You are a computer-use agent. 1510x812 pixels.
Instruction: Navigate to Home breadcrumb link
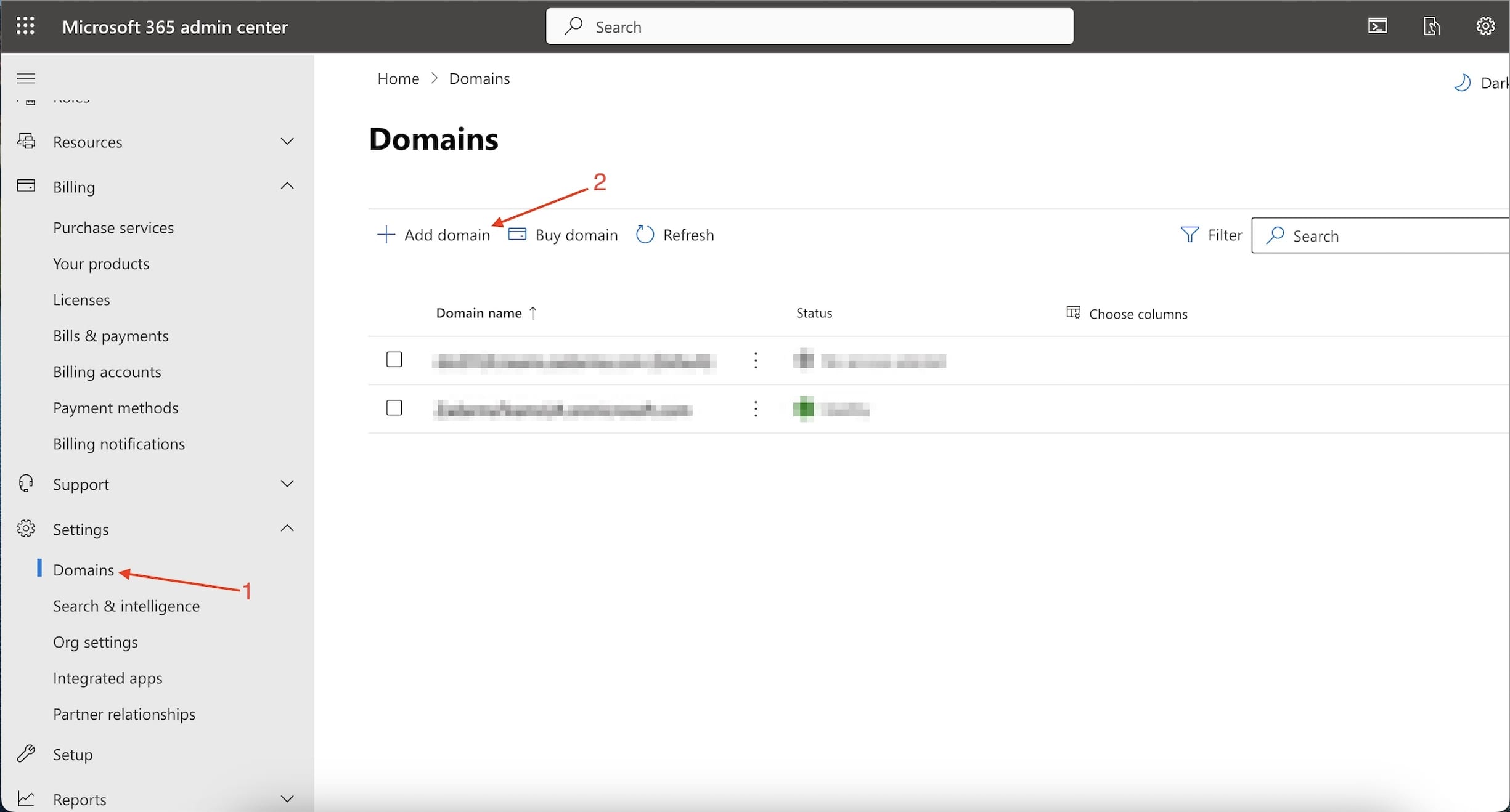(x=398, y=78)
